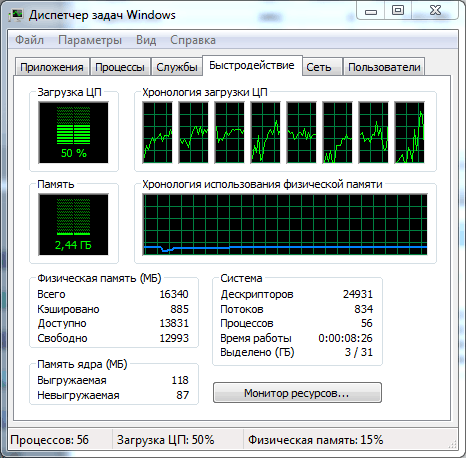
Task: Click the Кэшировано value 885
Action: coord(179,309)
